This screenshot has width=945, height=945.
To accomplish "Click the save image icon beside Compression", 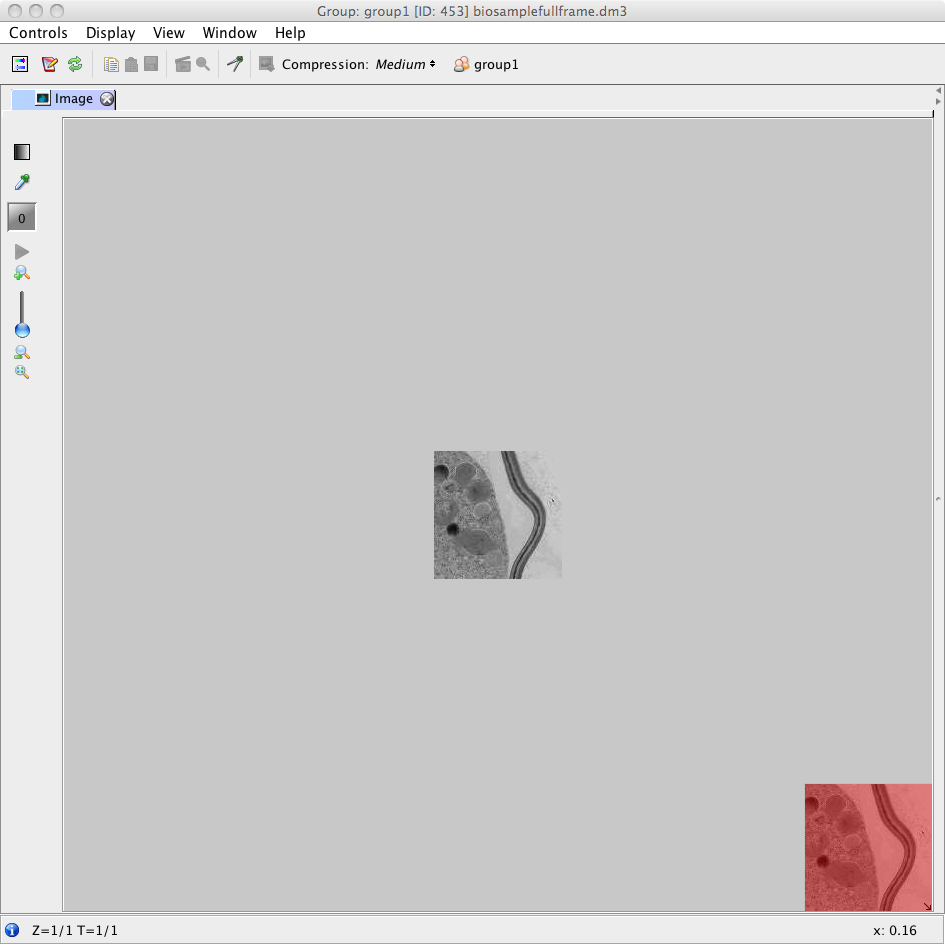I will (266, 64).
